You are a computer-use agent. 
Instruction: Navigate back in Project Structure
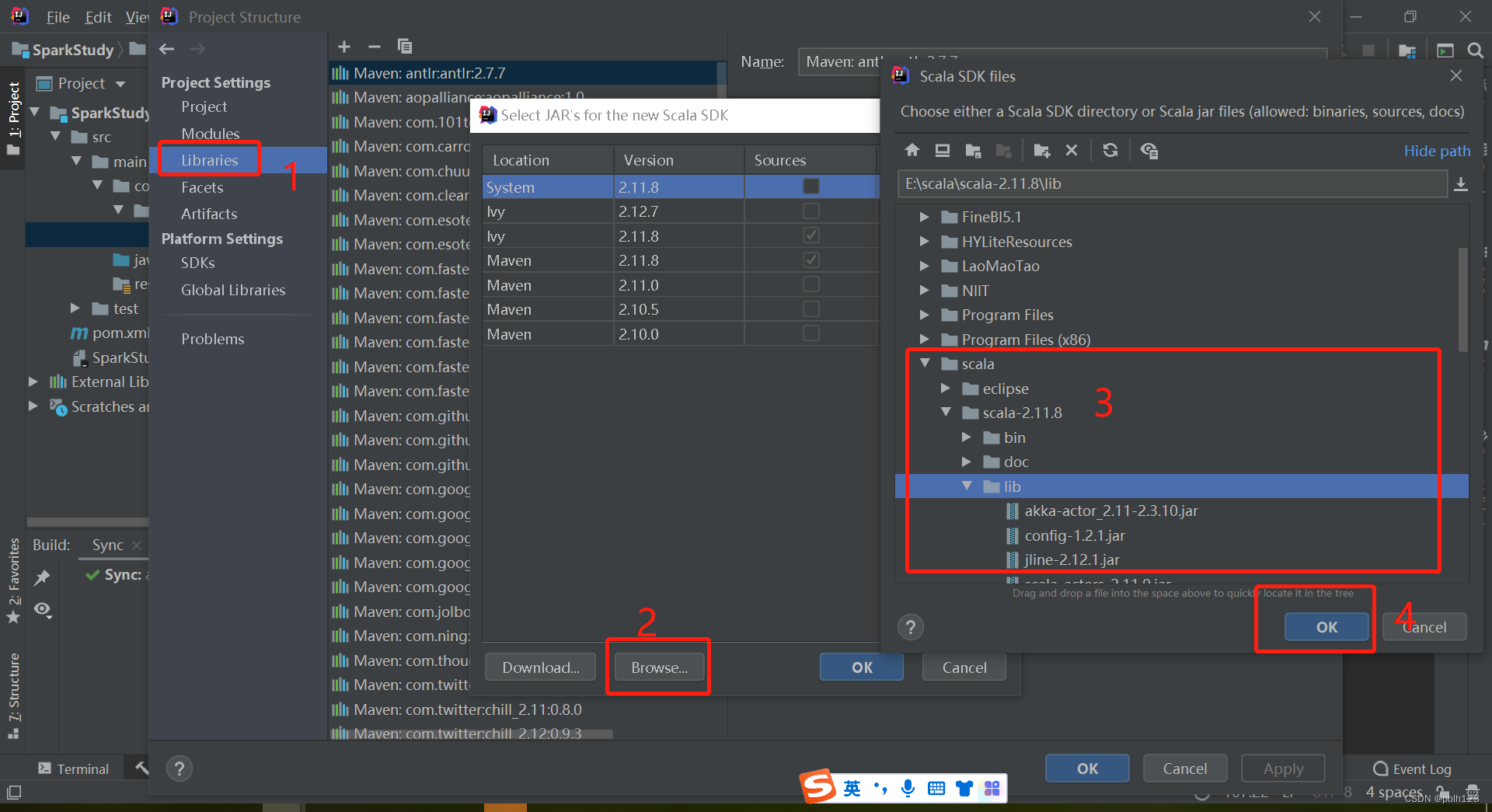point(166,49)
